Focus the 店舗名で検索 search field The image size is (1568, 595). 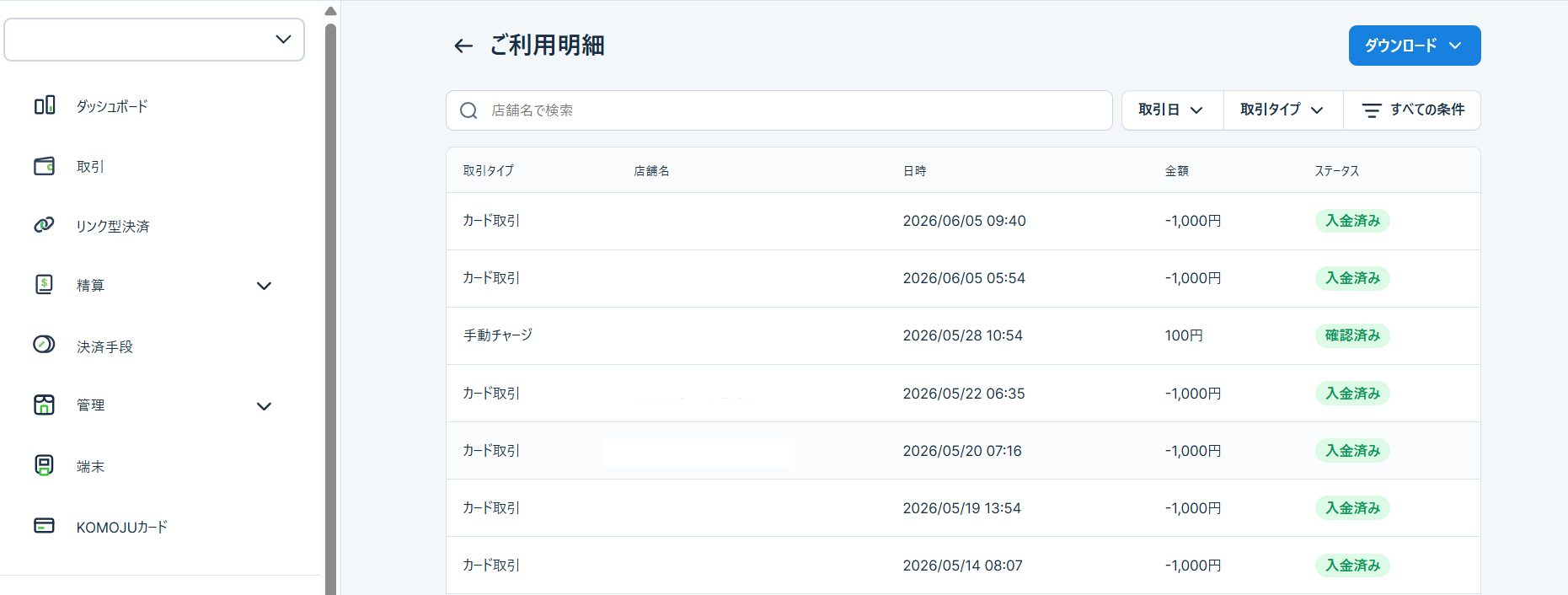tap(779, 110)
